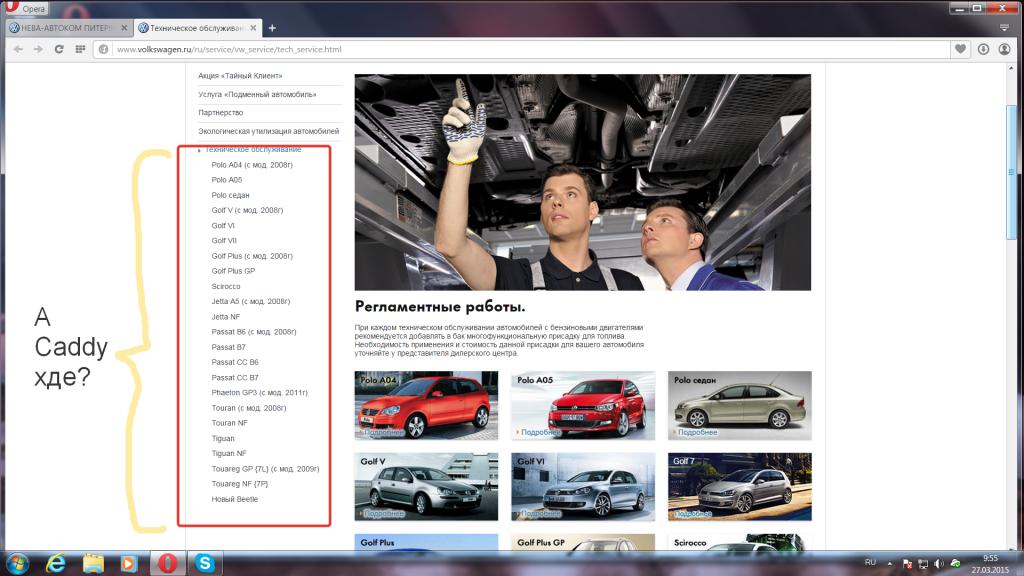
Task: Select Golf Plus GP sidebar item
Action: (x=233, y=271)
